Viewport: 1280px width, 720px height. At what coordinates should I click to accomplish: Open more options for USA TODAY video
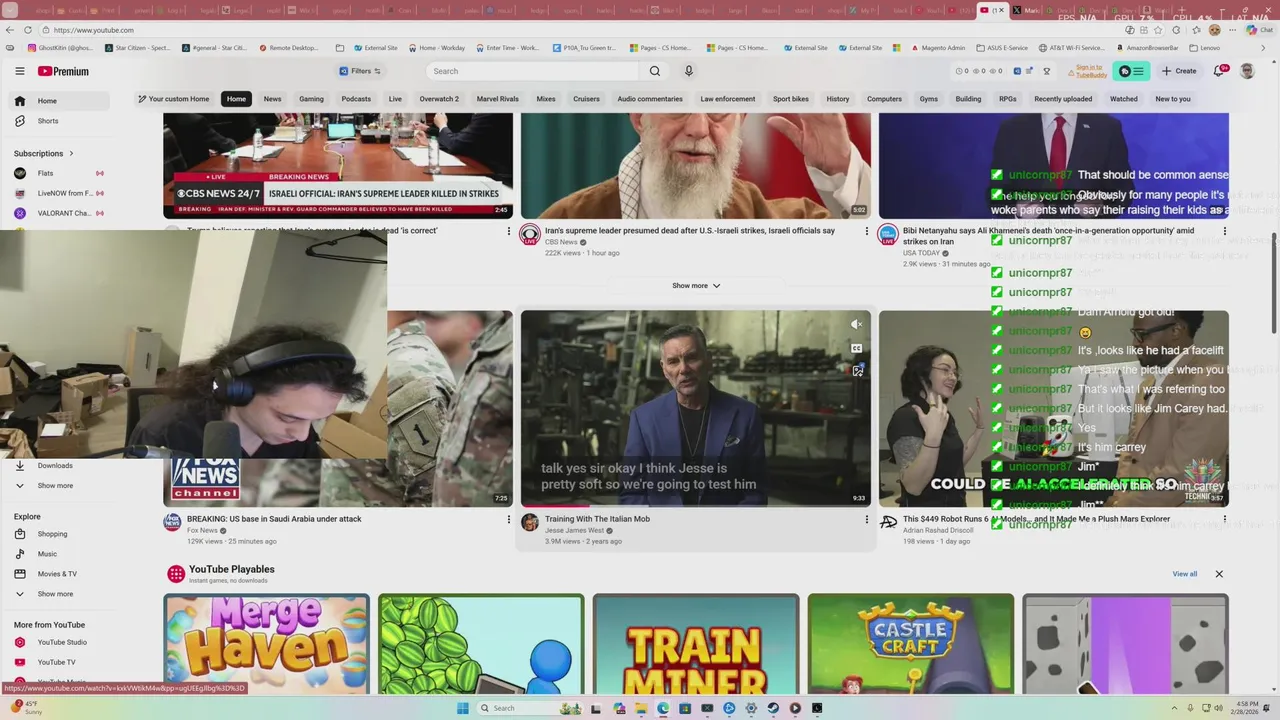click(1224, 231)
